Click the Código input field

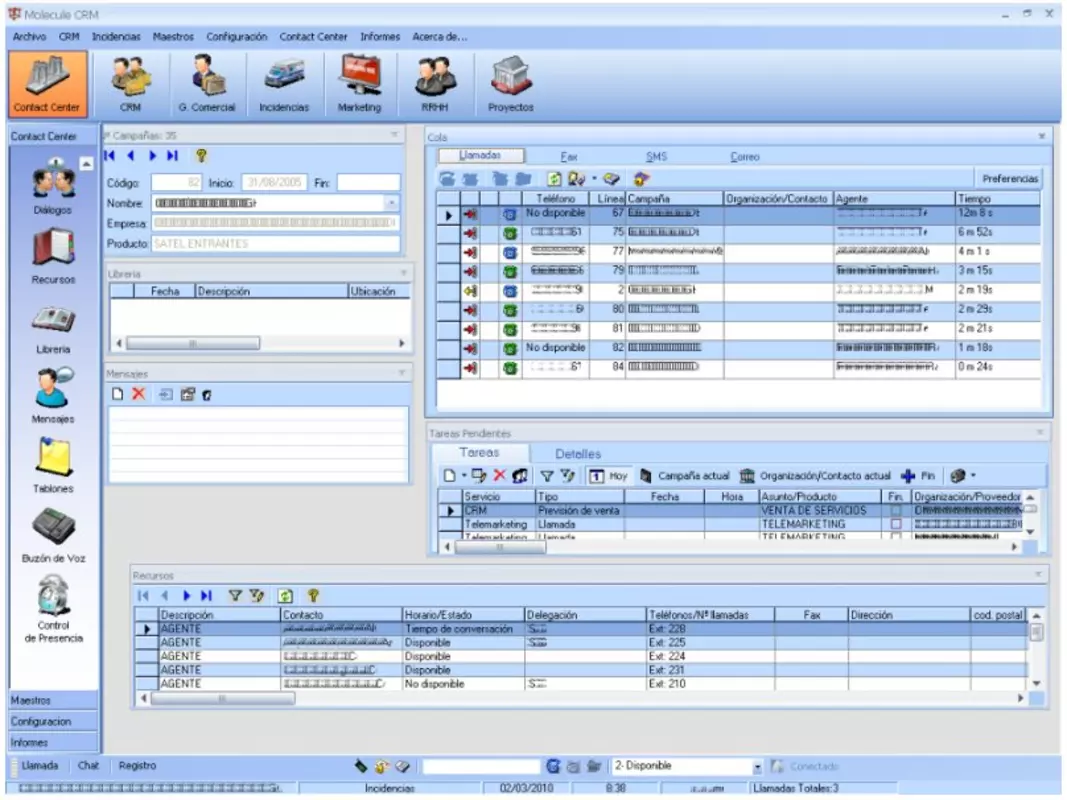coord(177,183)
